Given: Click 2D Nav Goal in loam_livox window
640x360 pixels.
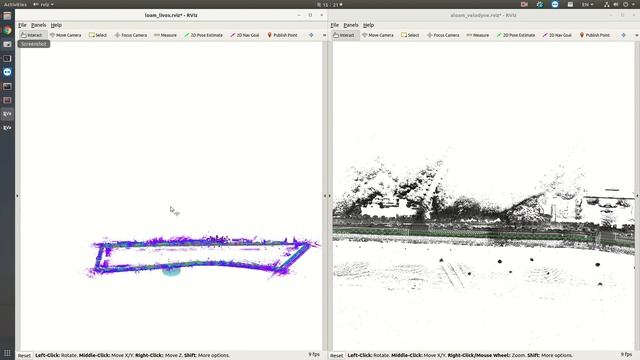Looking at the screenshot, I should point(245,35).
